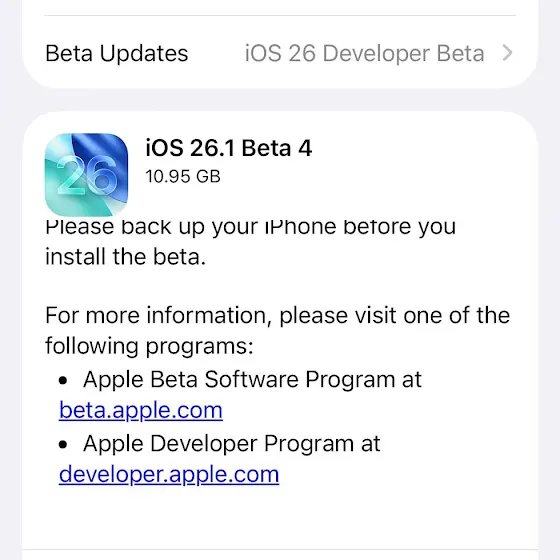Click the 'following programs:' line
The width and height of the screenshot is (560, 560).
tap(149, 346)
